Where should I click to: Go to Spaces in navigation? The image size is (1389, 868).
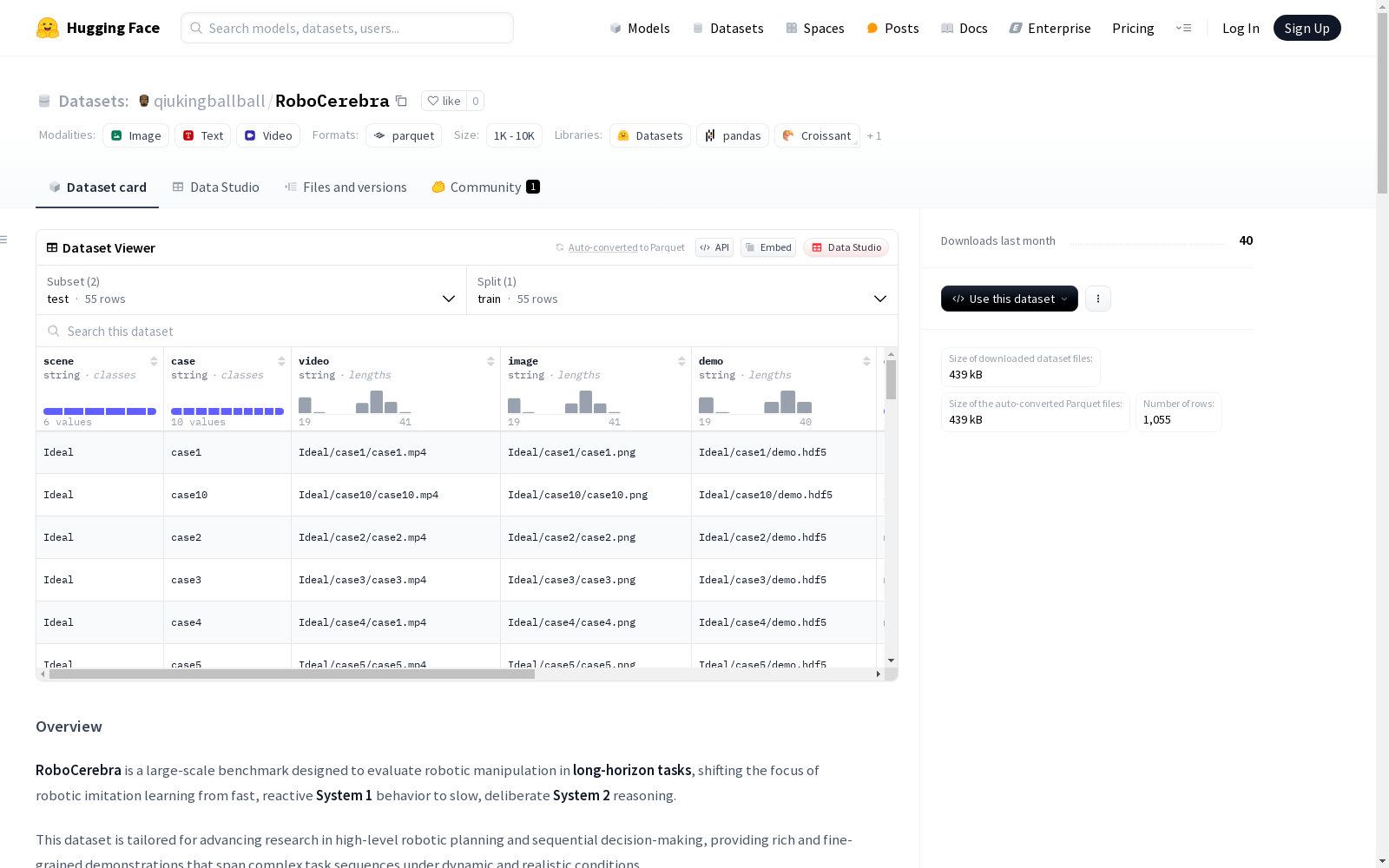(815, 28)
